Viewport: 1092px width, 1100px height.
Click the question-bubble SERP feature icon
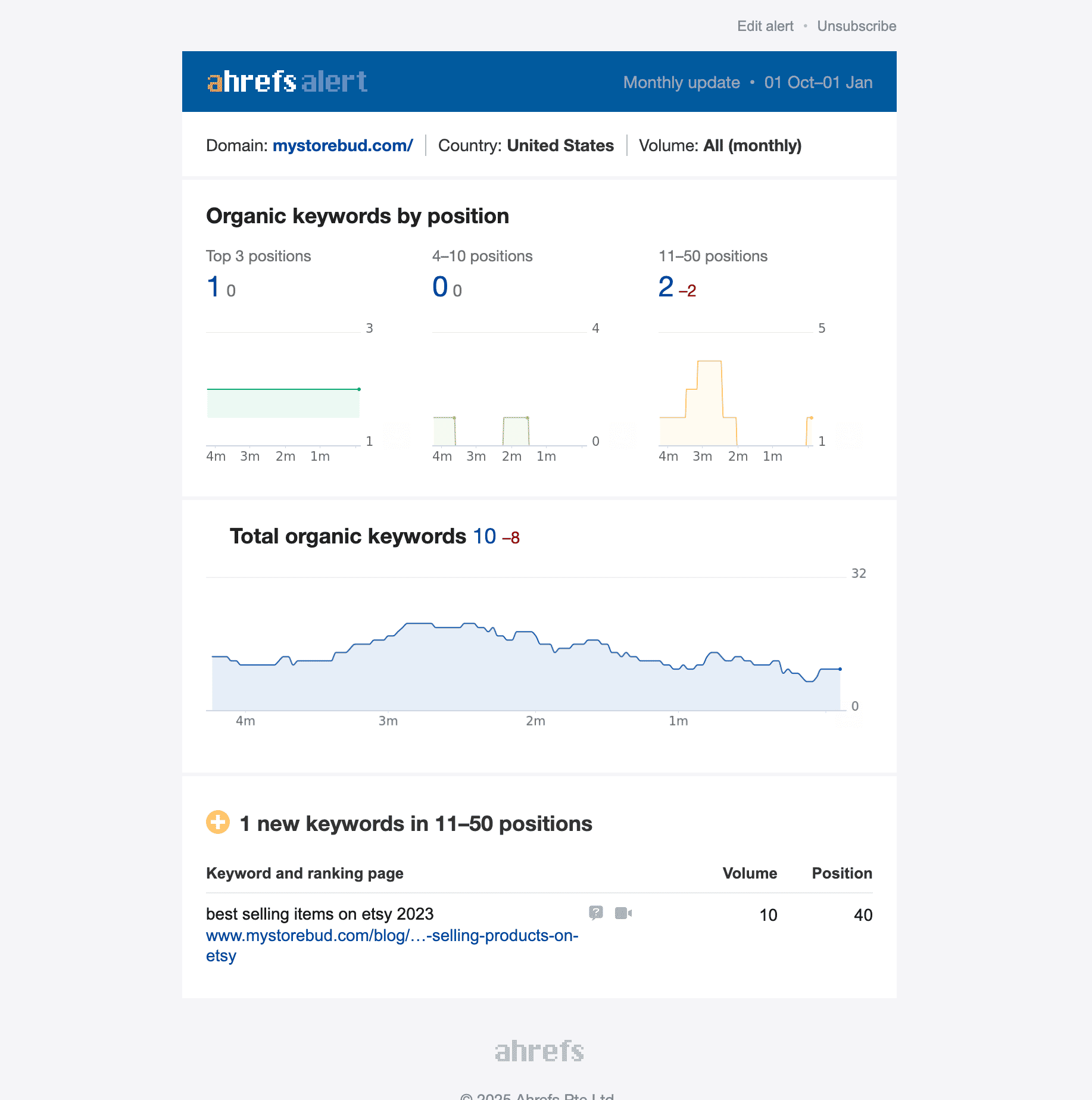(x=595, y=912)
